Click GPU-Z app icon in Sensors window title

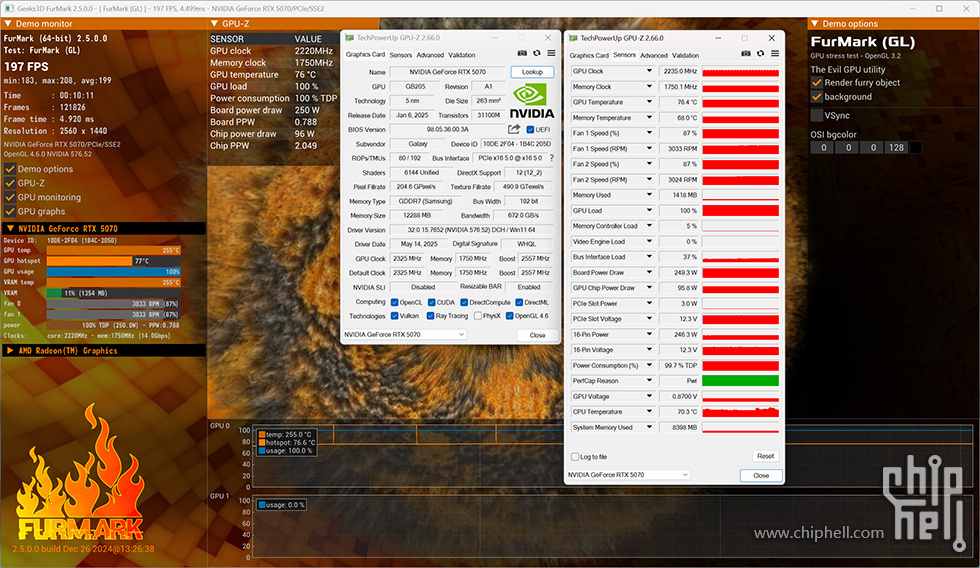click(x=573, y=38)
